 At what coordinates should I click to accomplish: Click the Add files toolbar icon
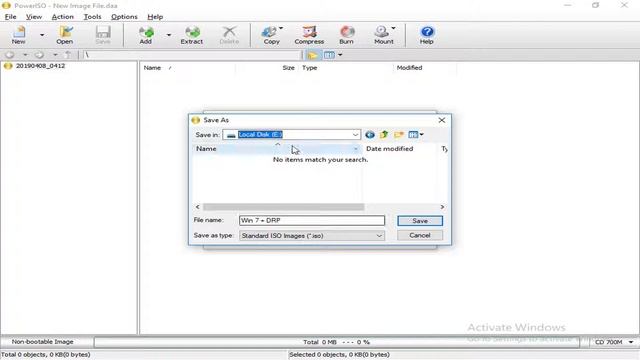146,35
